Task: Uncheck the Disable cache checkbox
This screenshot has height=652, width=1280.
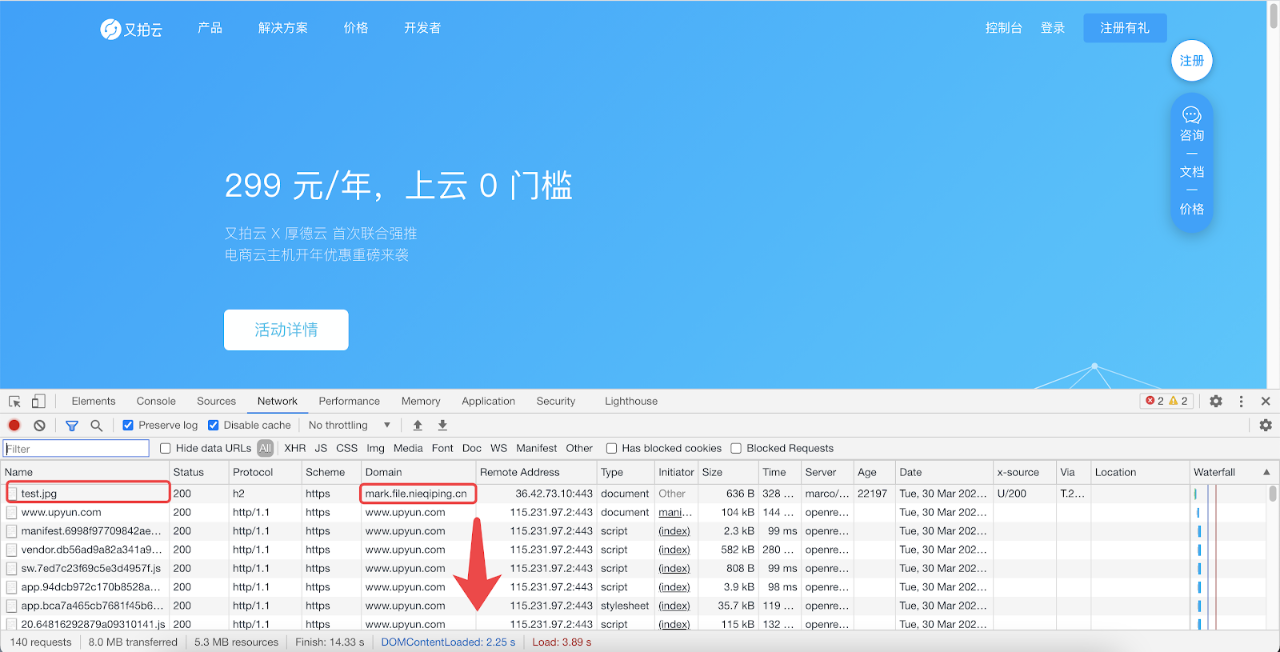Action: (213, 425)
